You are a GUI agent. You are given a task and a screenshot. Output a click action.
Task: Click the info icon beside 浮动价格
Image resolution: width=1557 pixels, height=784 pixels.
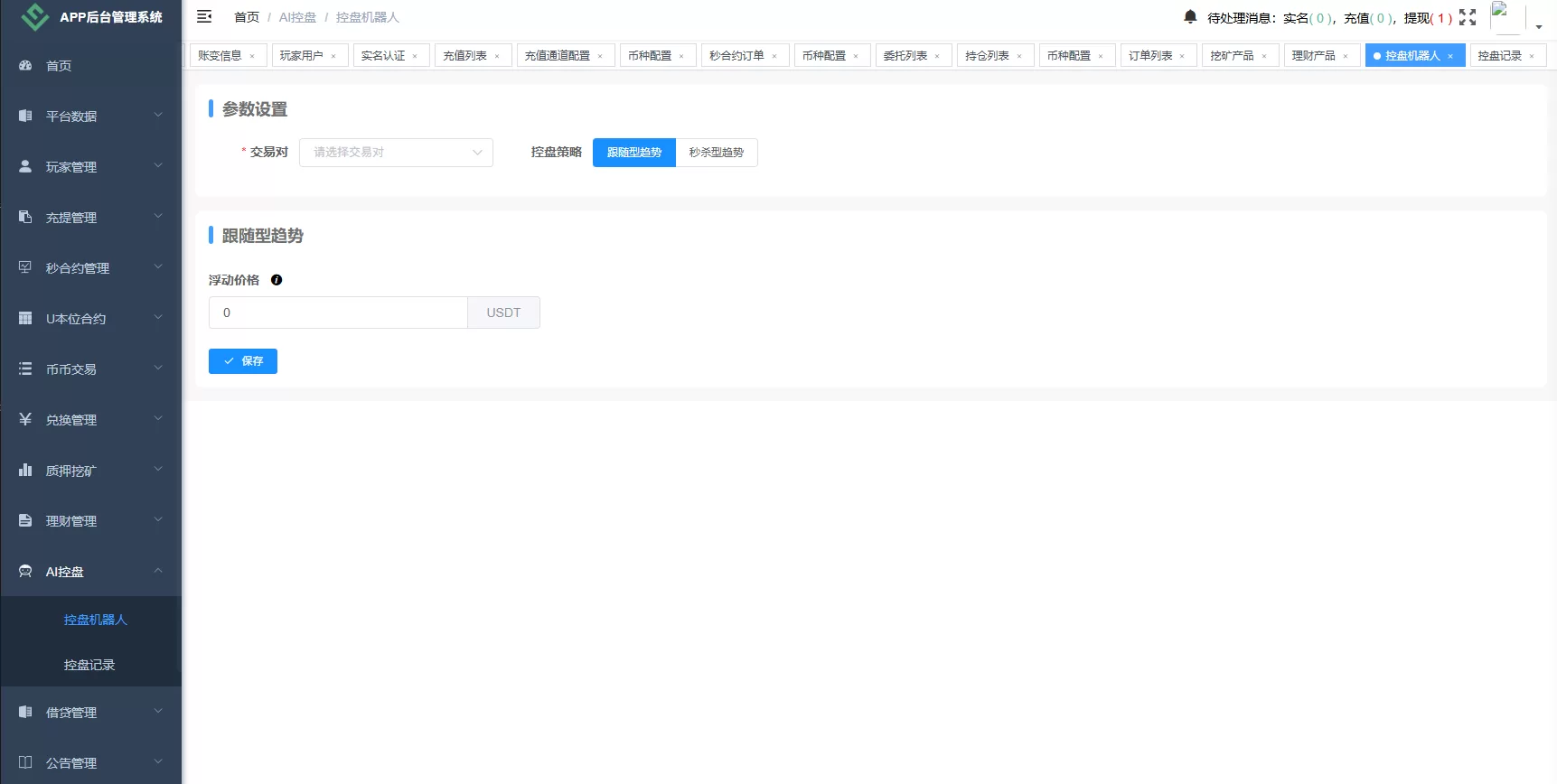pos(277,280)
